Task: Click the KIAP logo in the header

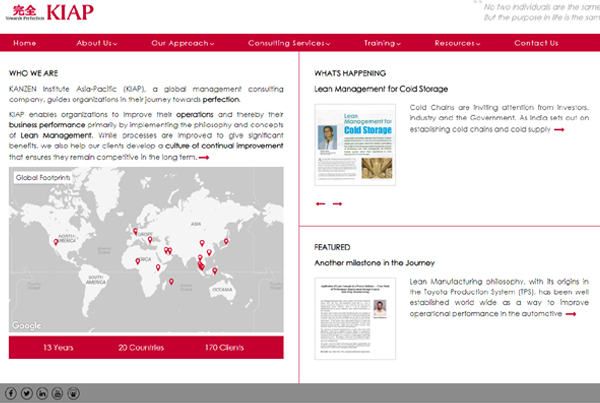Action: pos(50,13)
